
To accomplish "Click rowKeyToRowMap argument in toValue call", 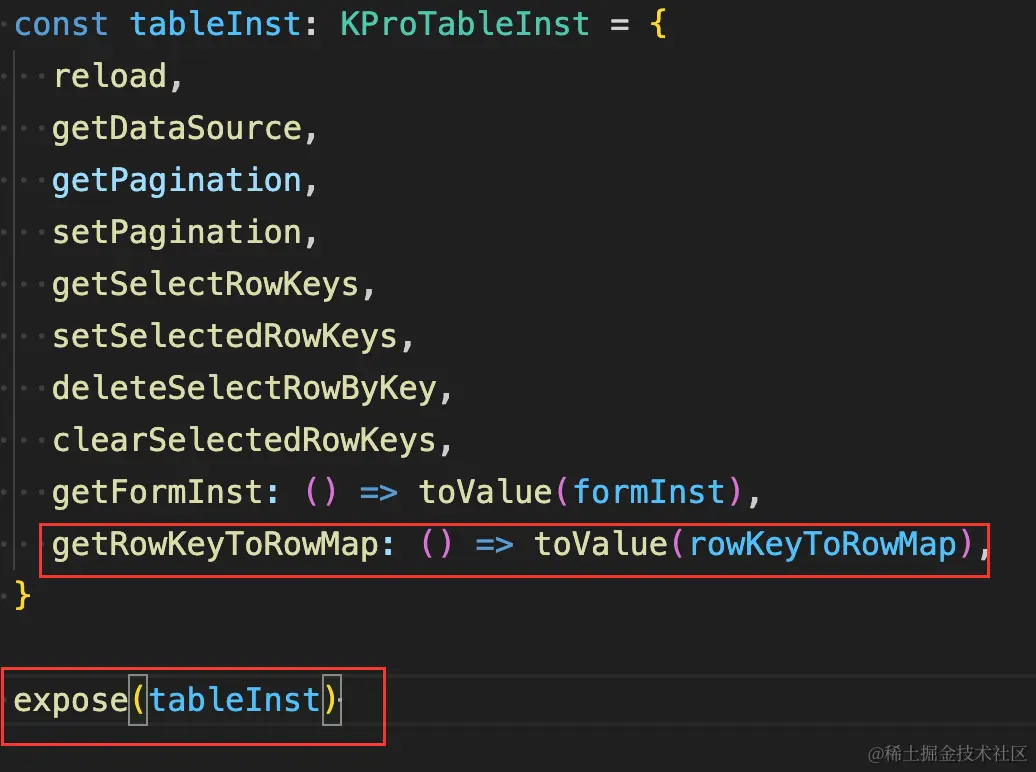I will (x=822, y=544).
